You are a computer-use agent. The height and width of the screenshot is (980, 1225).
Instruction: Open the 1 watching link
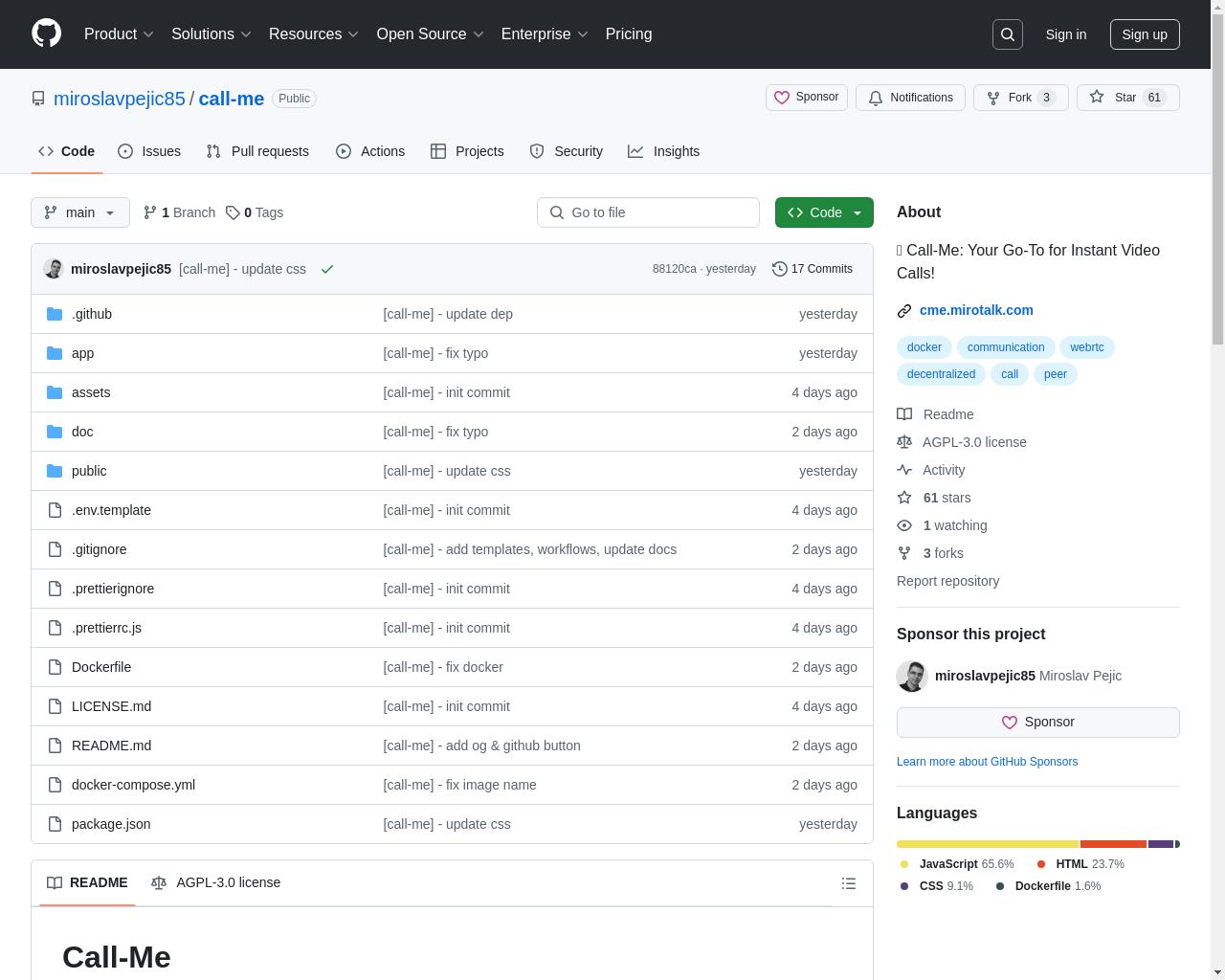click(942, 525)
